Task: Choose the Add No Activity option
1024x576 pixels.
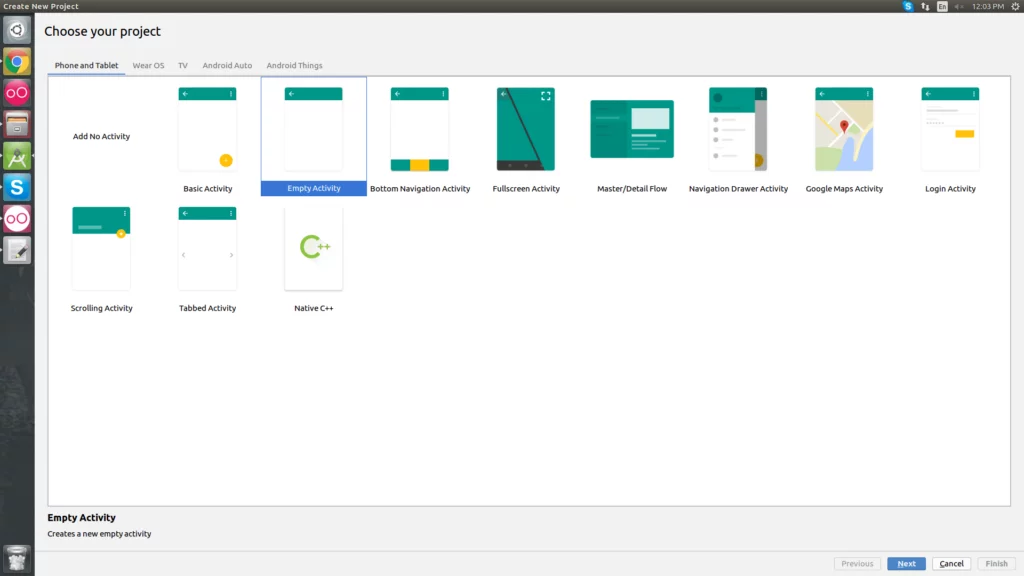Action: 101,137
